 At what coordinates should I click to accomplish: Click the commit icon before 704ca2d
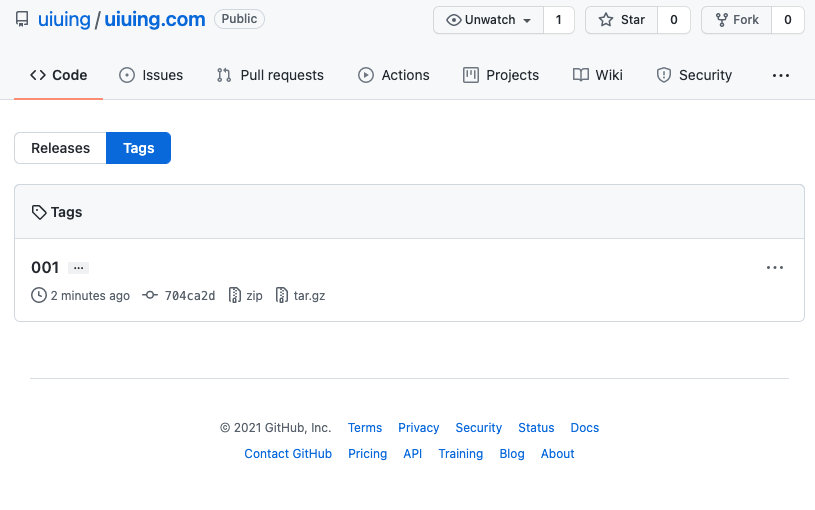click(150, 295)
